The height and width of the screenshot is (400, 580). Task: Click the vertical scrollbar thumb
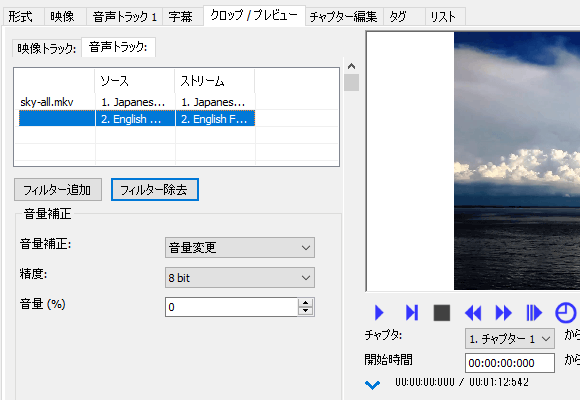tap(351, 83)
